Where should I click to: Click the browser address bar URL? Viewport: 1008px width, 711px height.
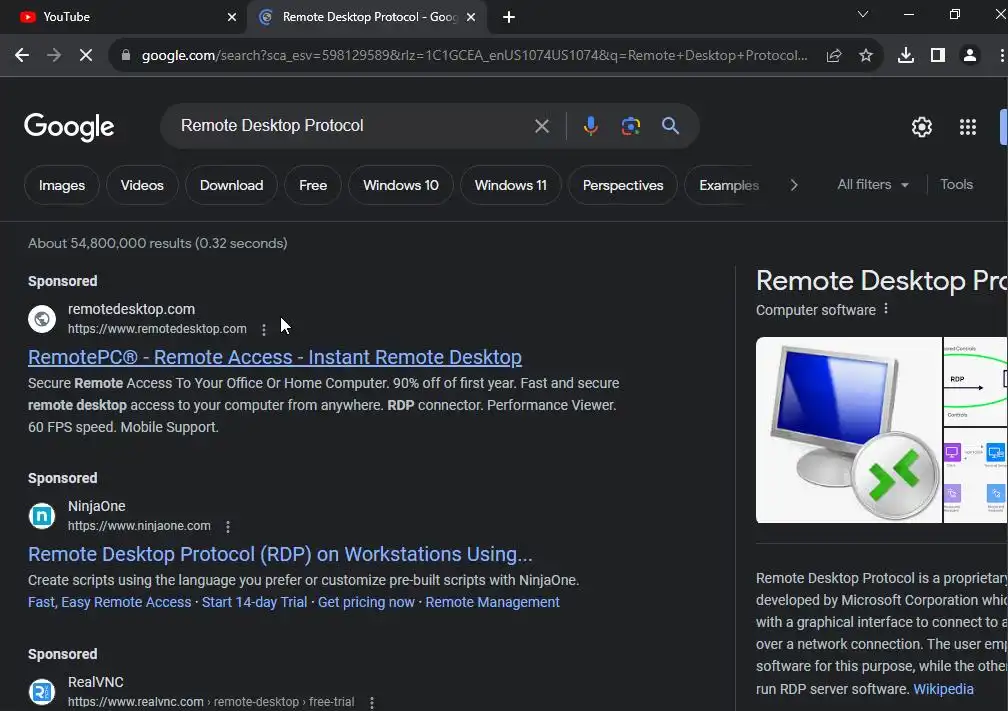(474, 55)
